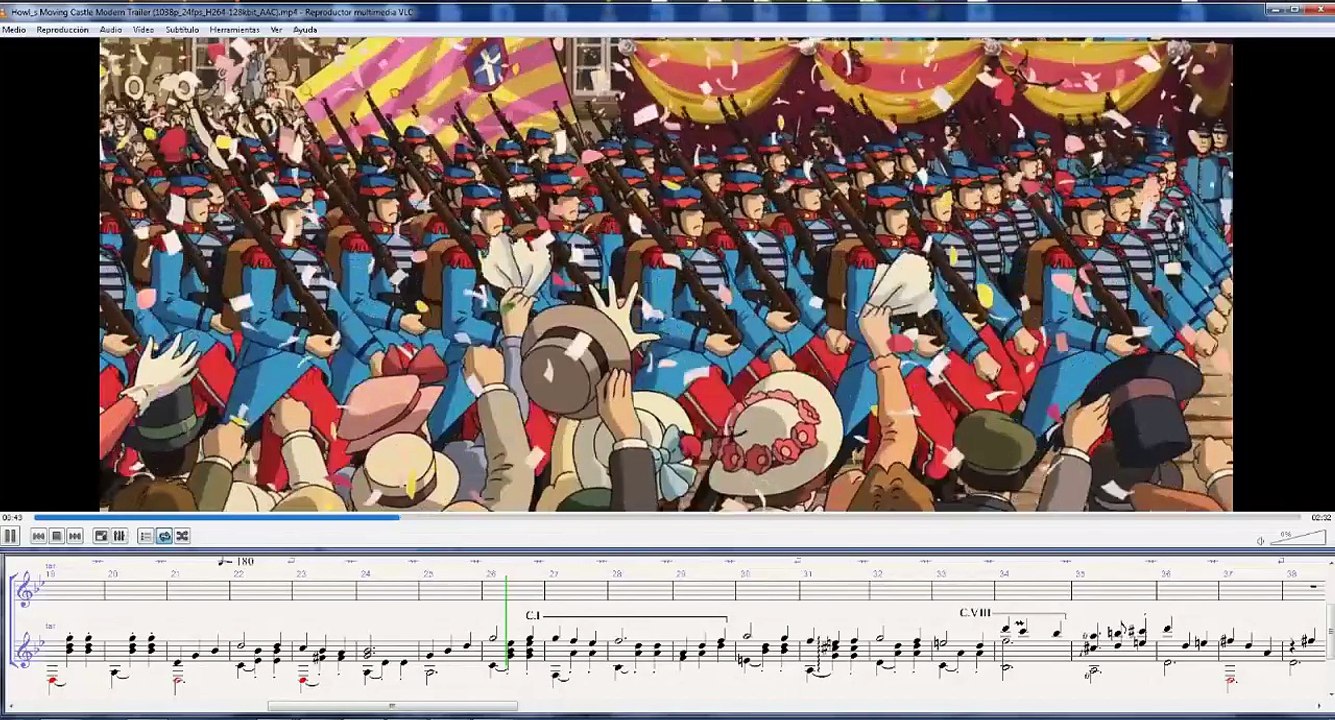Image resolution: width=1335 pixels, height=720 pixels.
Task: Click the score scrollbar left arrow
Action: click(x=9, y=706)
